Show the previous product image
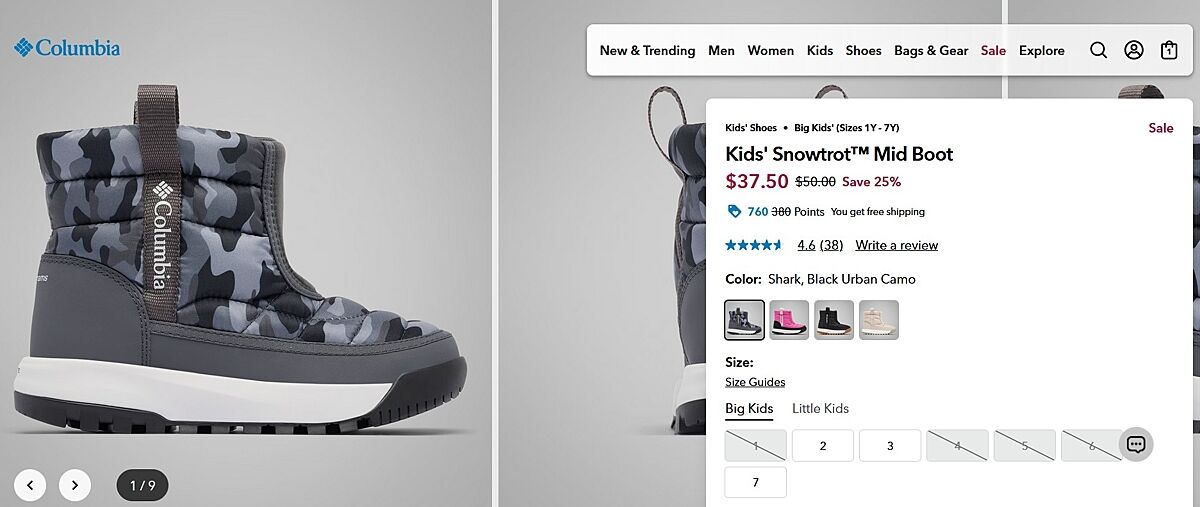1200x507 pixels. coord(30,485)
